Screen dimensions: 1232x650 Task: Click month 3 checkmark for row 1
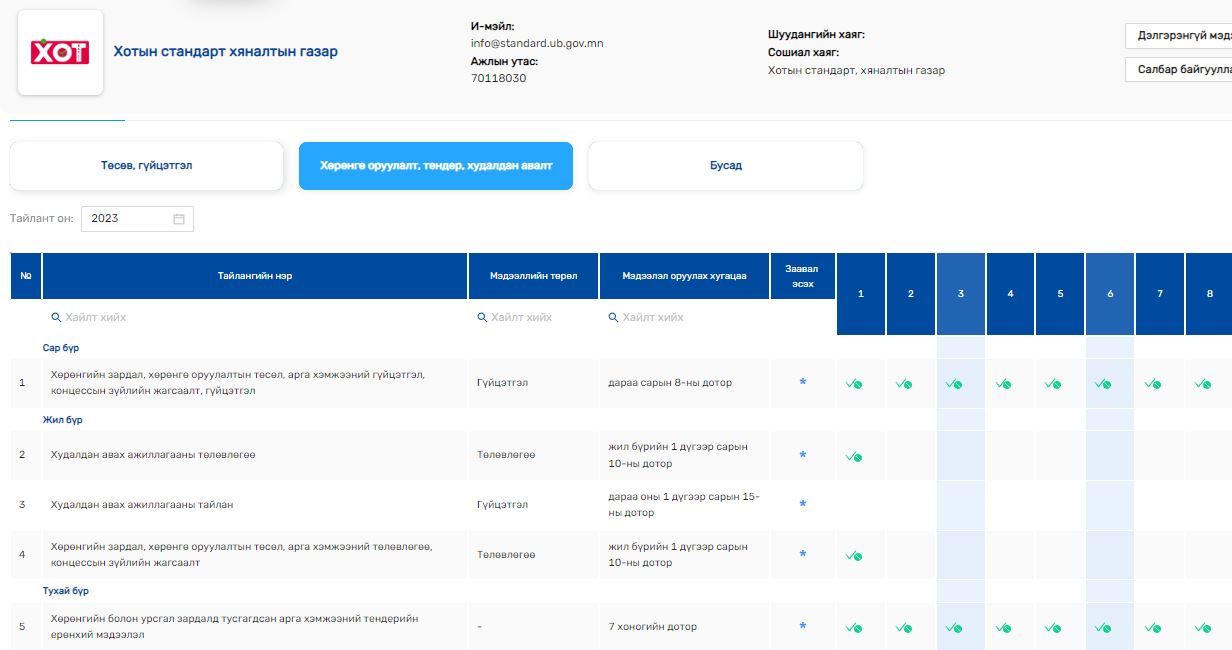[953, 384]
